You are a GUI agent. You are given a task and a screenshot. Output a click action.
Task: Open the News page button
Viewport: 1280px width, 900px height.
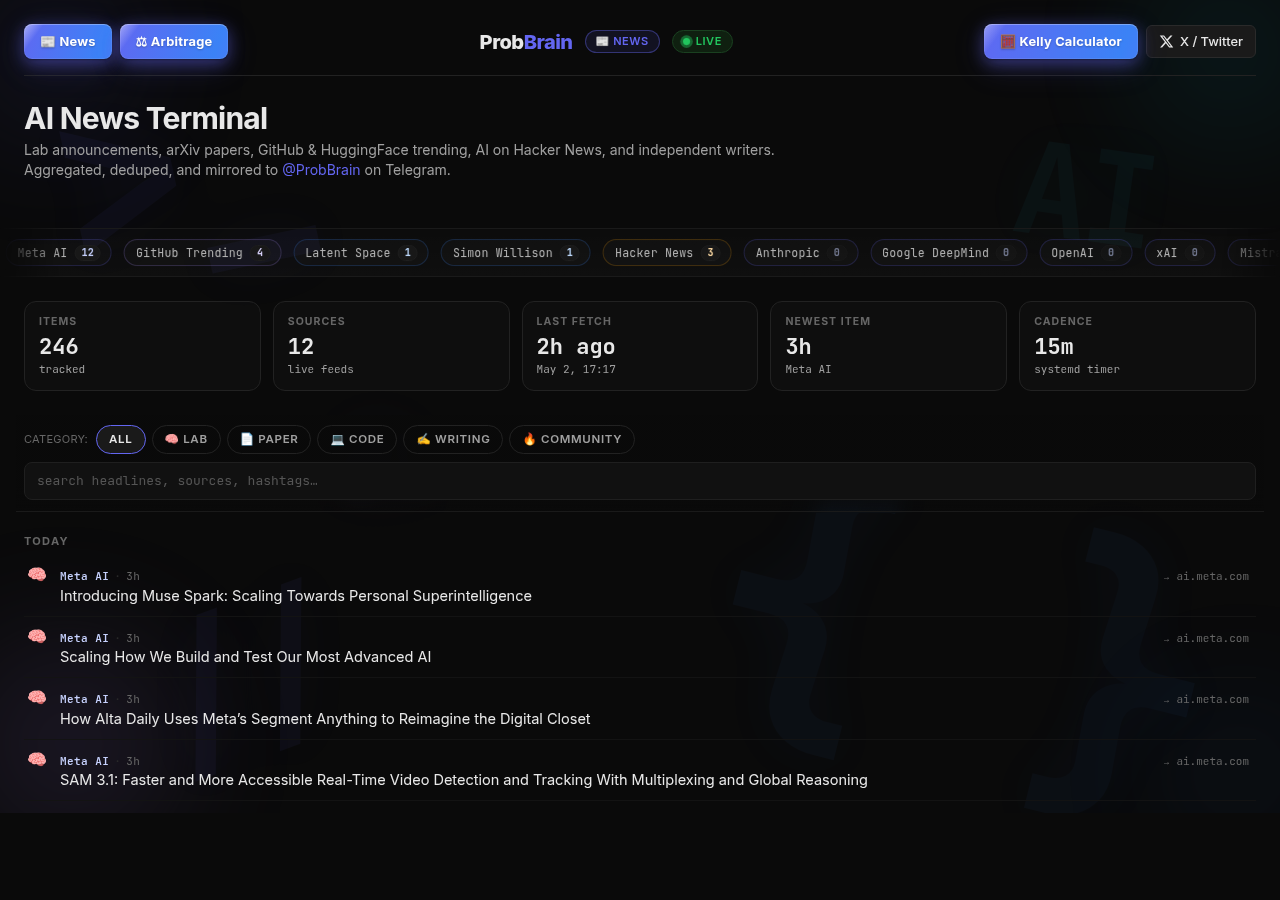click(x=68, y=42)
